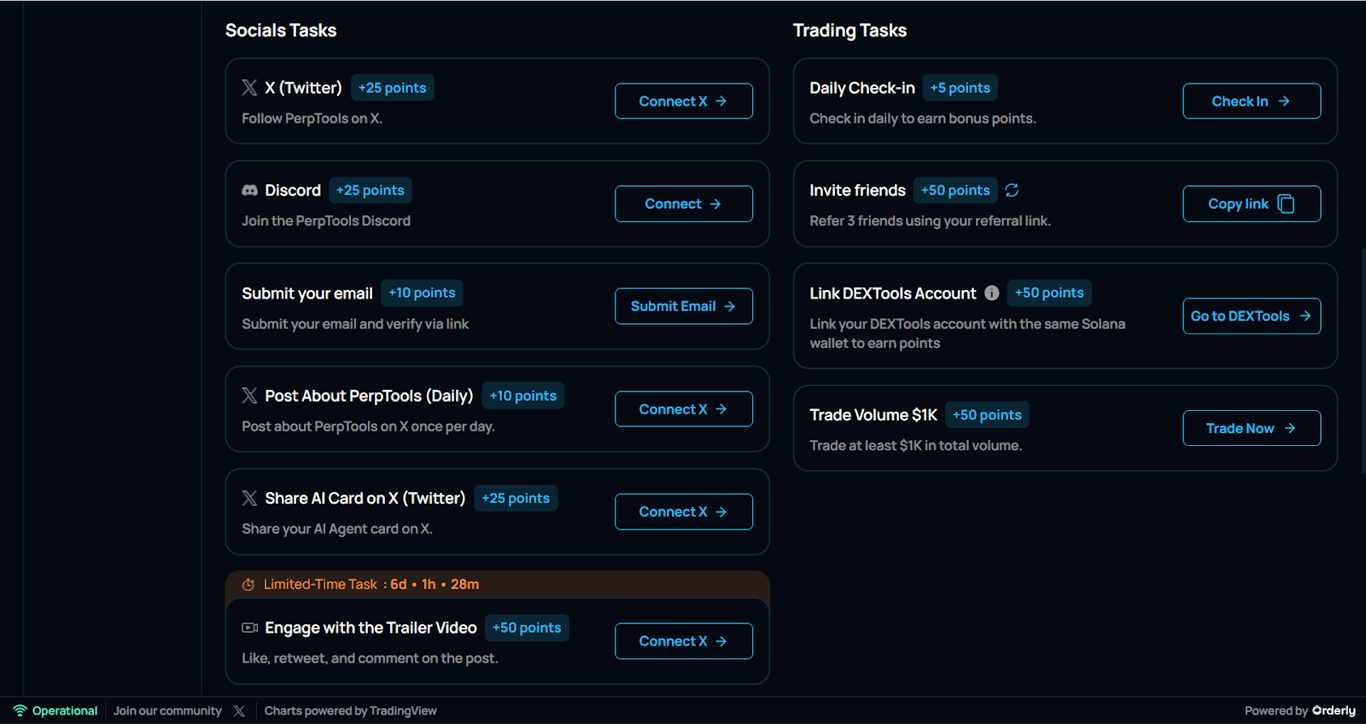The height and width of the screenshot is (724, 1366).
Task: Click +10 points badge for Post About PerpTools
Action: (523, 396)
